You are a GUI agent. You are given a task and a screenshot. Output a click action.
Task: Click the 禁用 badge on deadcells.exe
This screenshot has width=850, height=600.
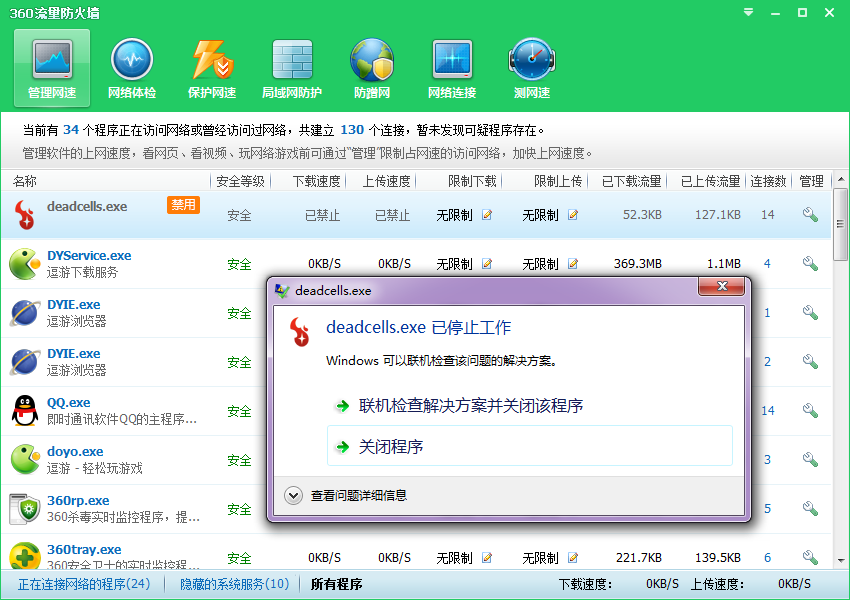183,205
